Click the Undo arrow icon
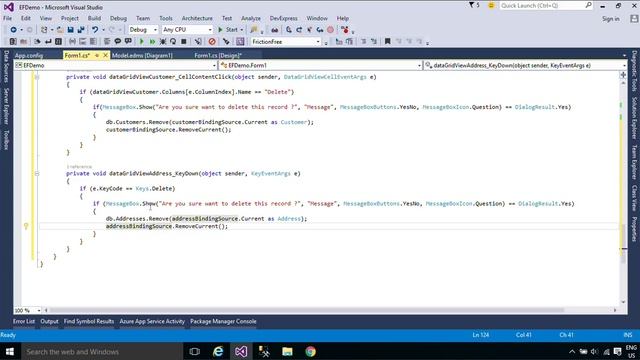Screen dimensions: 640x360 click(x=95, y=30)
